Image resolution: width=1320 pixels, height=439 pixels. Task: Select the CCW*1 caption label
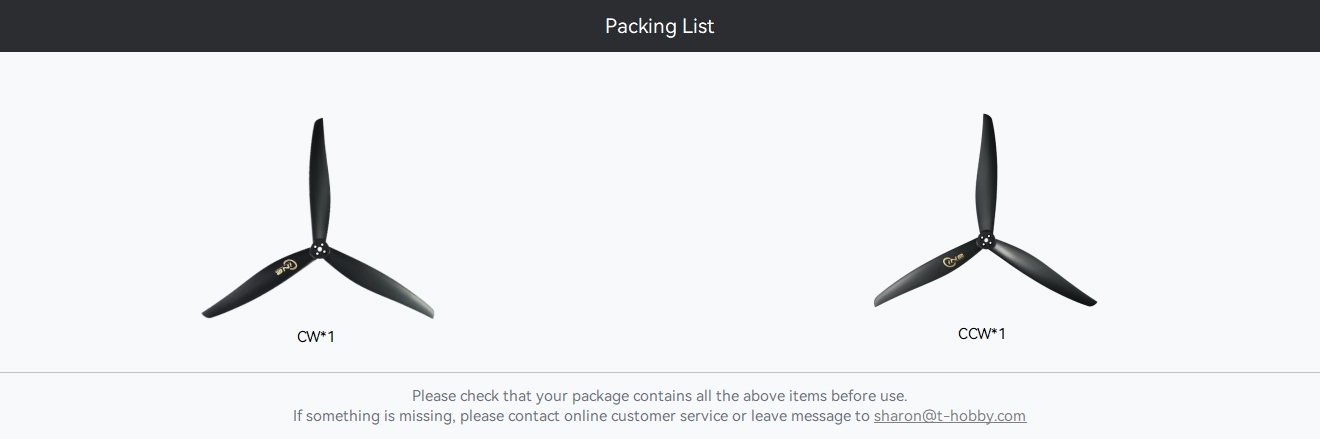pos(982,333)
